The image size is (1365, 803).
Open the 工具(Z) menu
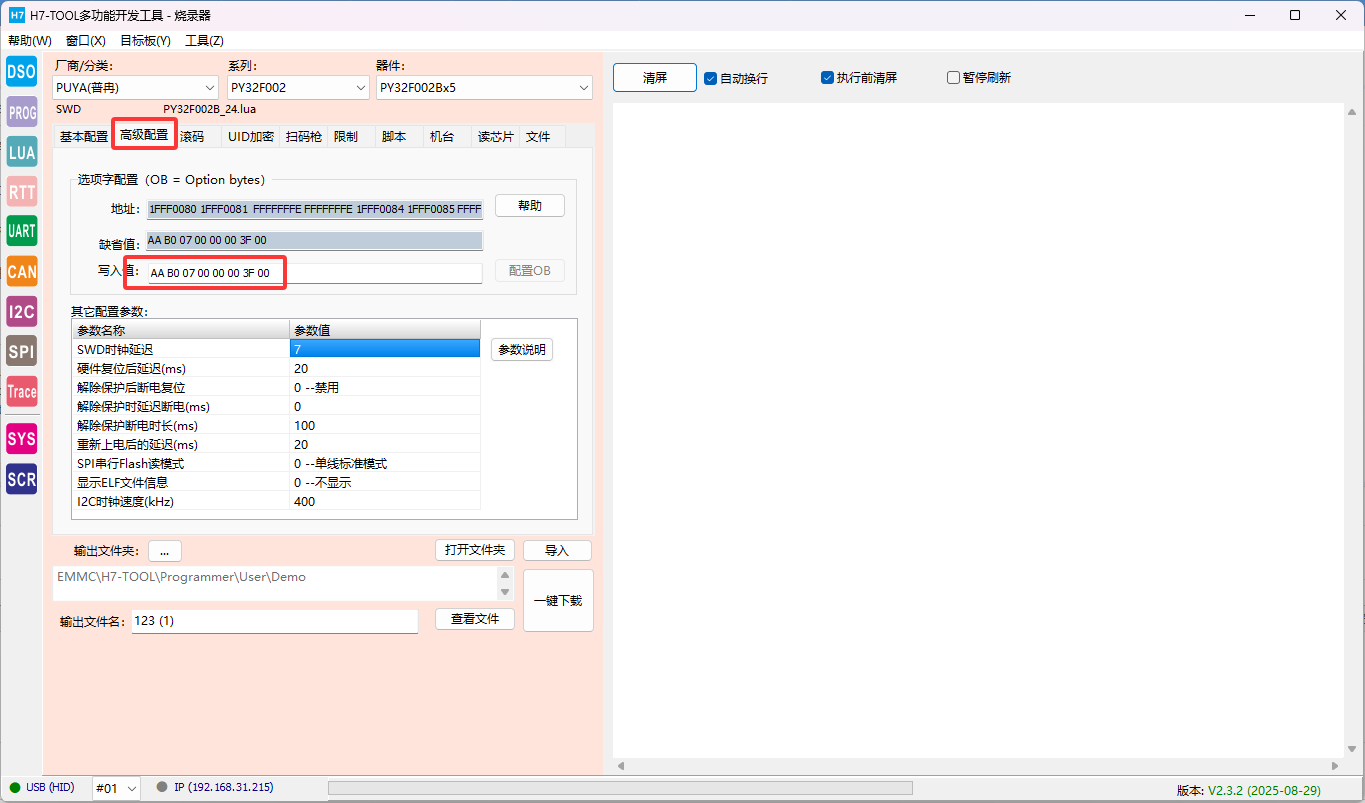204,41
